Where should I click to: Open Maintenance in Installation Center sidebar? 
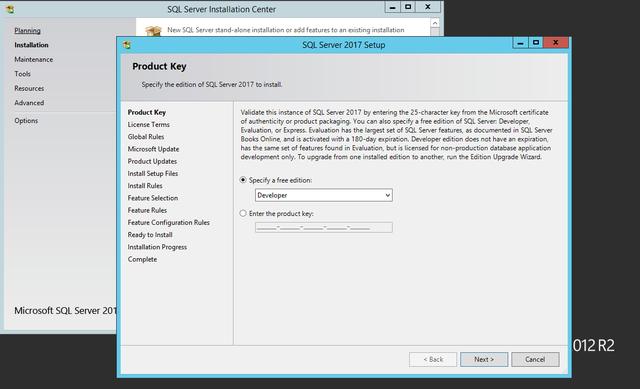click(x=33, y=60)
